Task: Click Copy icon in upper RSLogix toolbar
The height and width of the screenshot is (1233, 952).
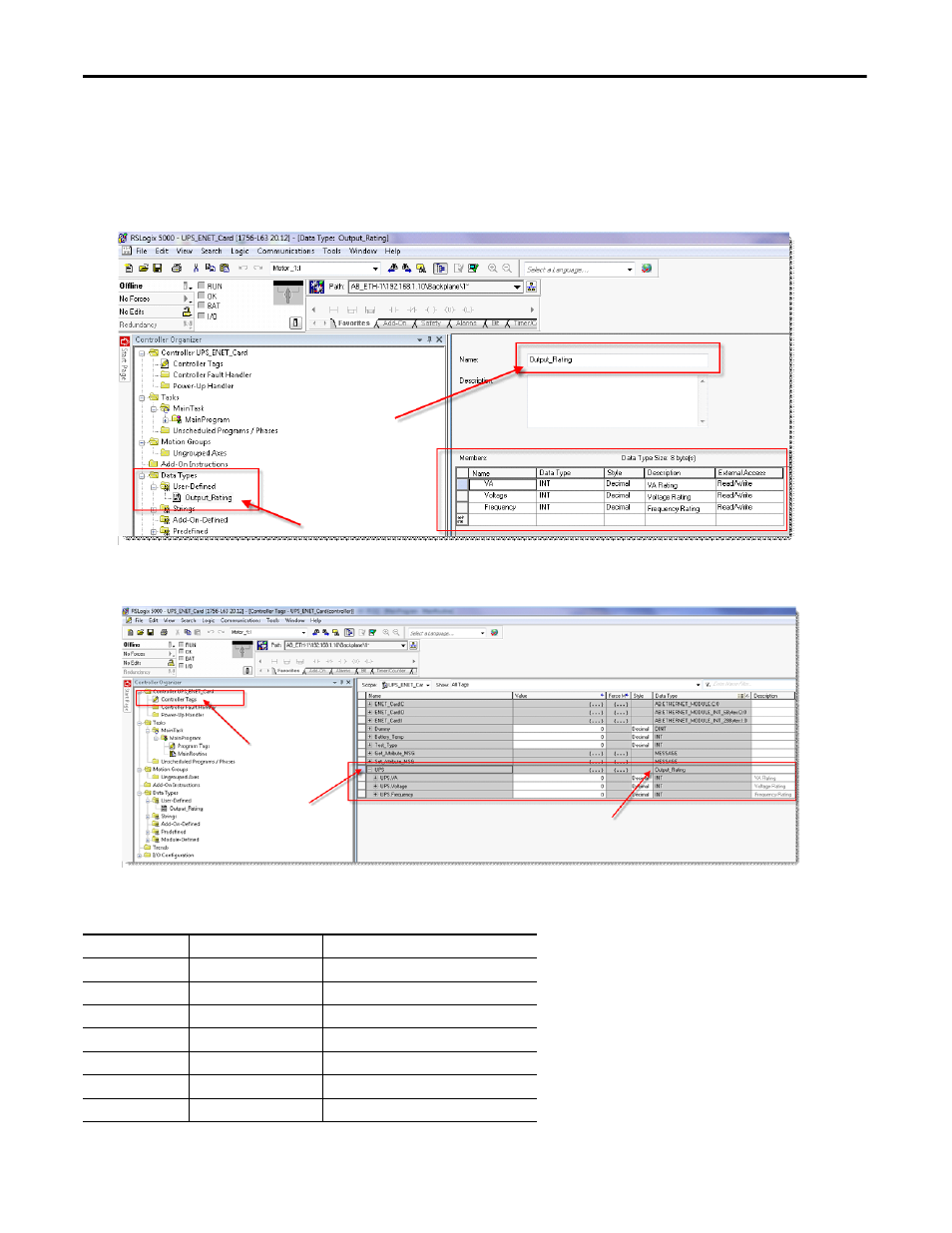Action: pyautogui.click(x=210, y=268)
